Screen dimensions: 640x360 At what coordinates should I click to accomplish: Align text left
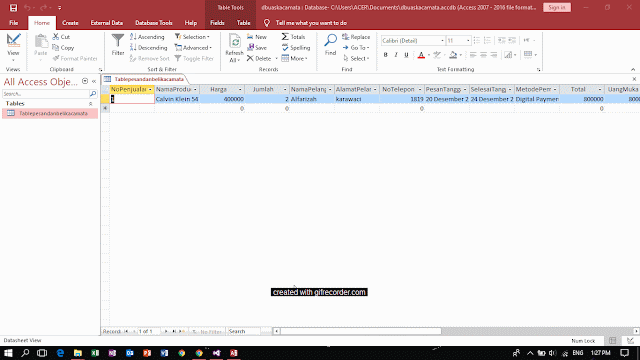click(473, 55)
